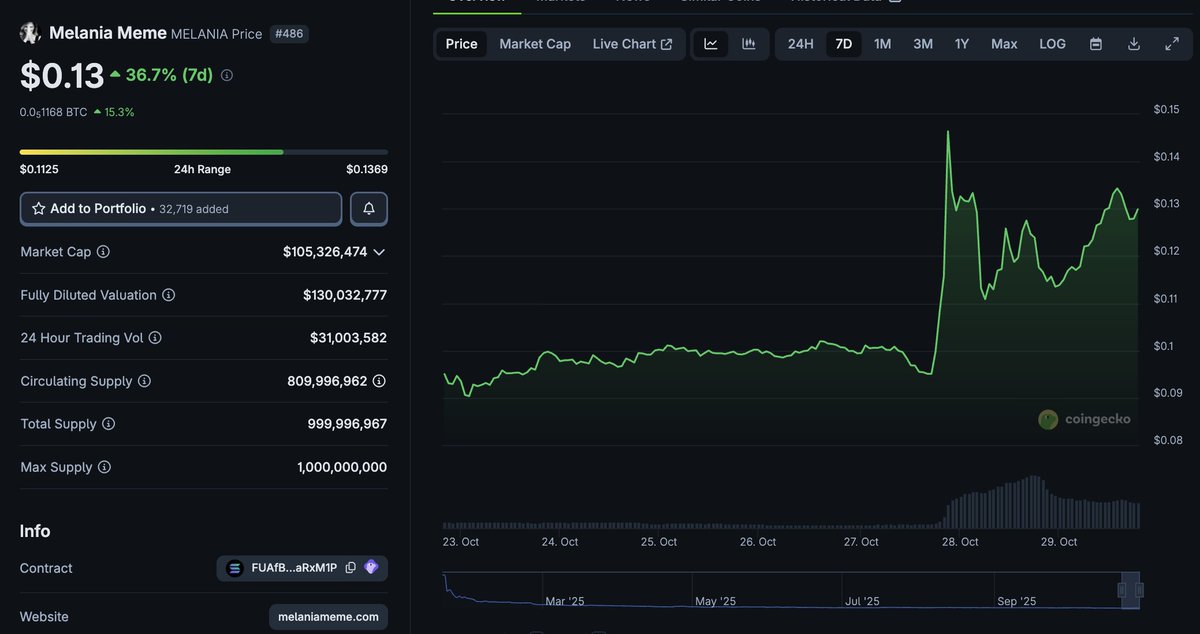1200x634 pixels.
Task: Click left handle of timeline range selector
Action: [x=1121, y=590]
